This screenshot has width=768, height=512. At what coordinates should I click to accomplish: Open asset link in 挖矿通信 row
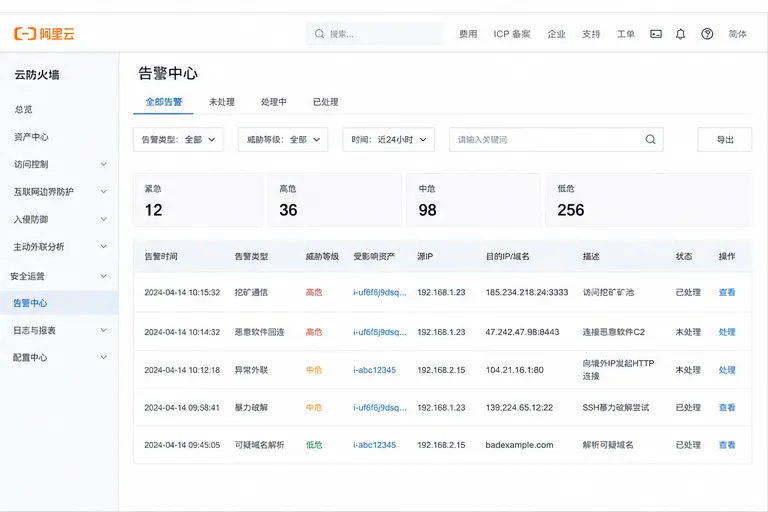tap(380, 293)
